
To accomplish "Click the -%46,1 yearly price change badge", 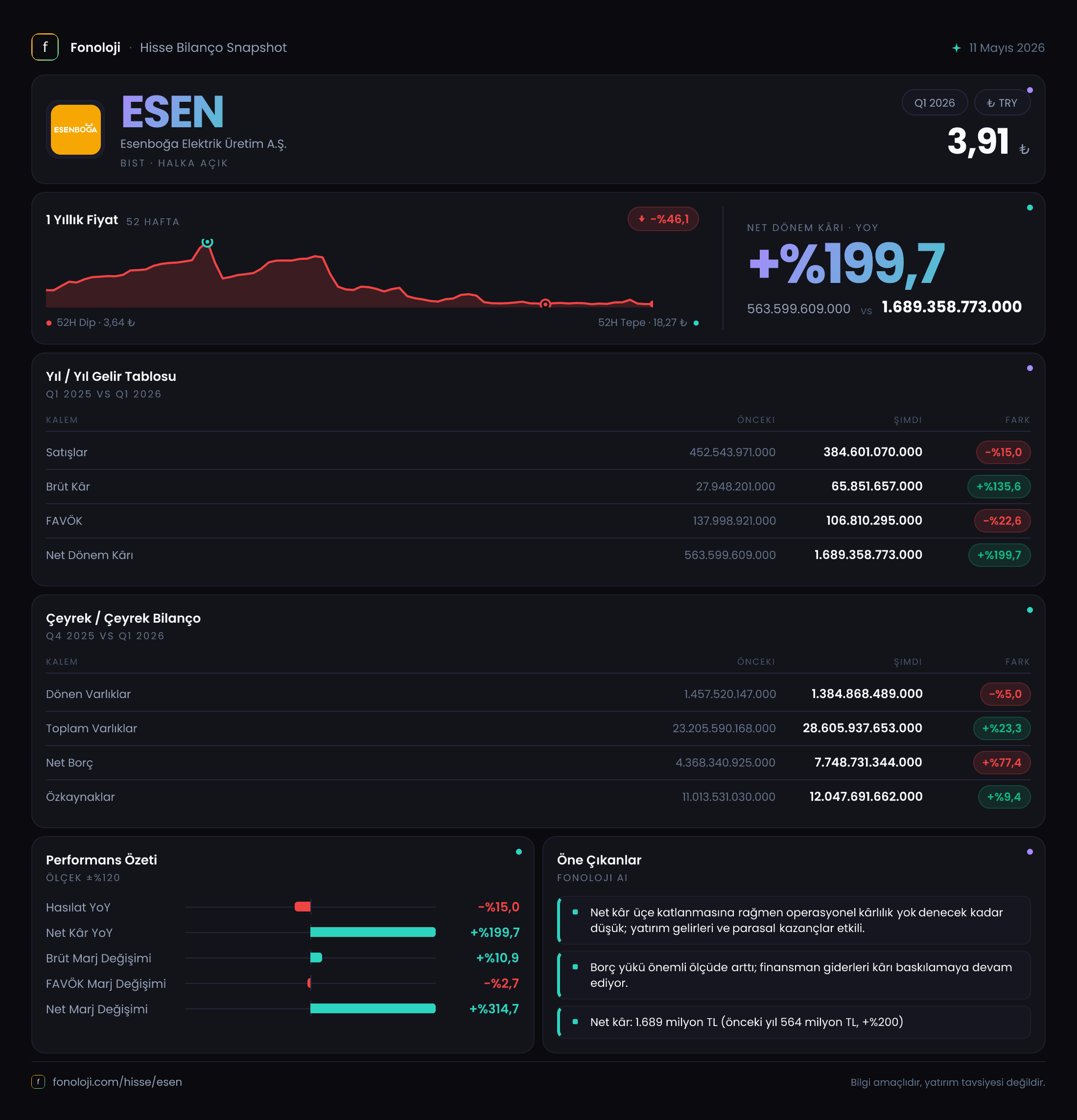I will click(x=663, y=219).
